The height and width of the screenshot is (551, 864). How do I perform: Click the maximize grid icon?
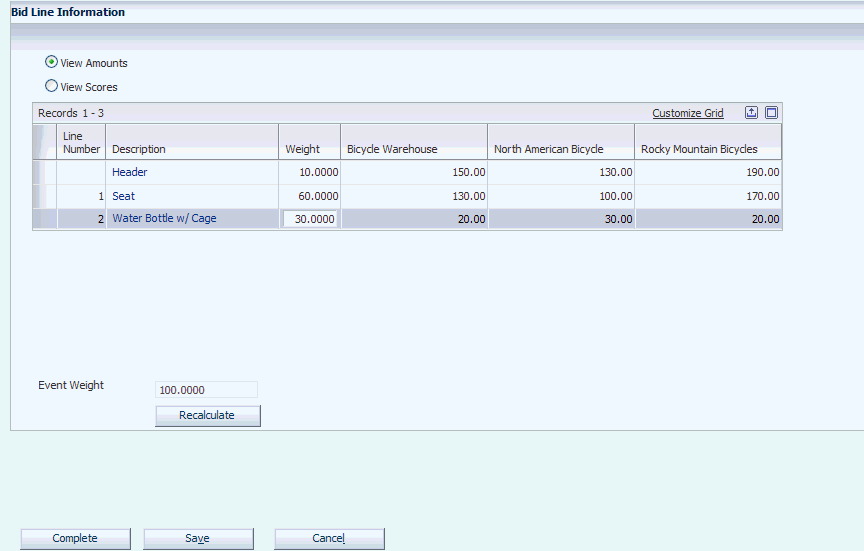(771, 112)
